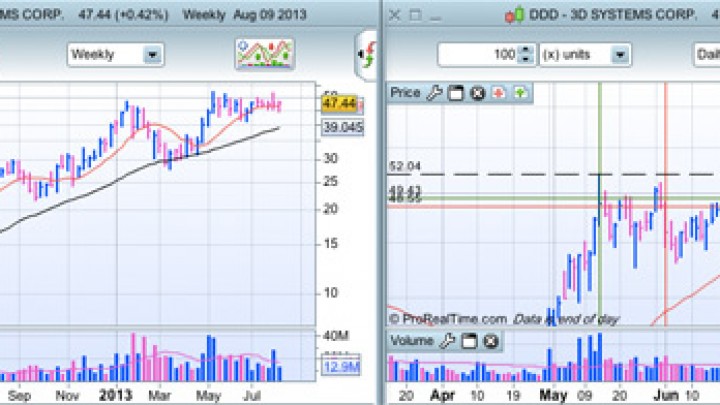Click the red-green arrows tab at weekly toolbar edge
720x405 pixels.
coord(368,55)
